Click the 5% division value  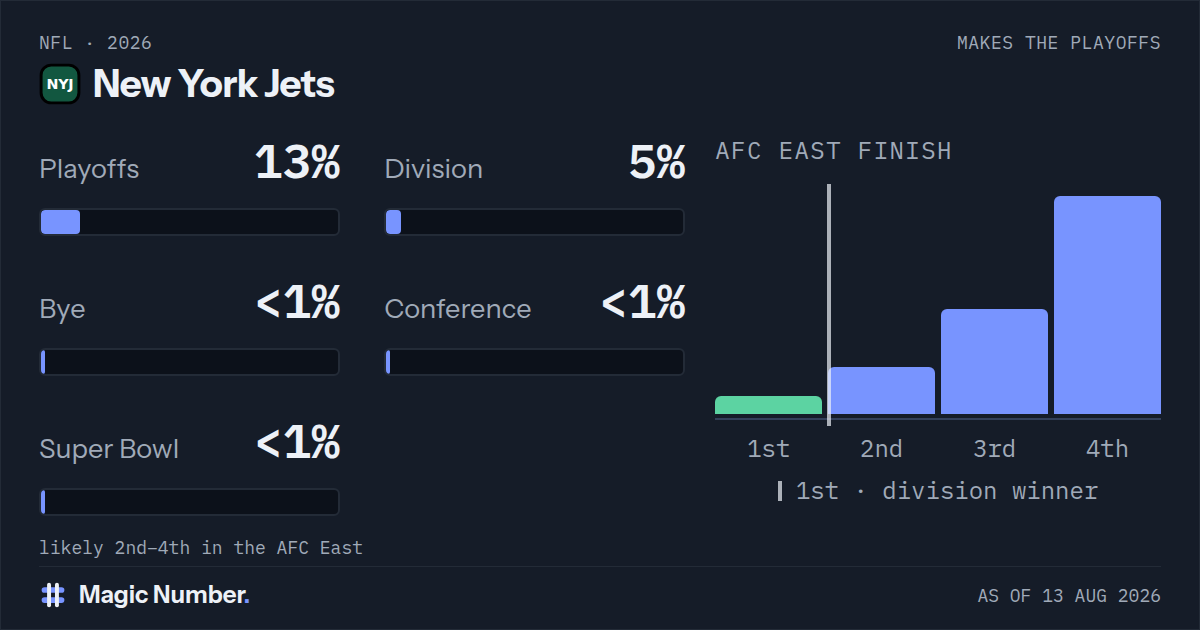pyautogui.click(x=657, y=163)
